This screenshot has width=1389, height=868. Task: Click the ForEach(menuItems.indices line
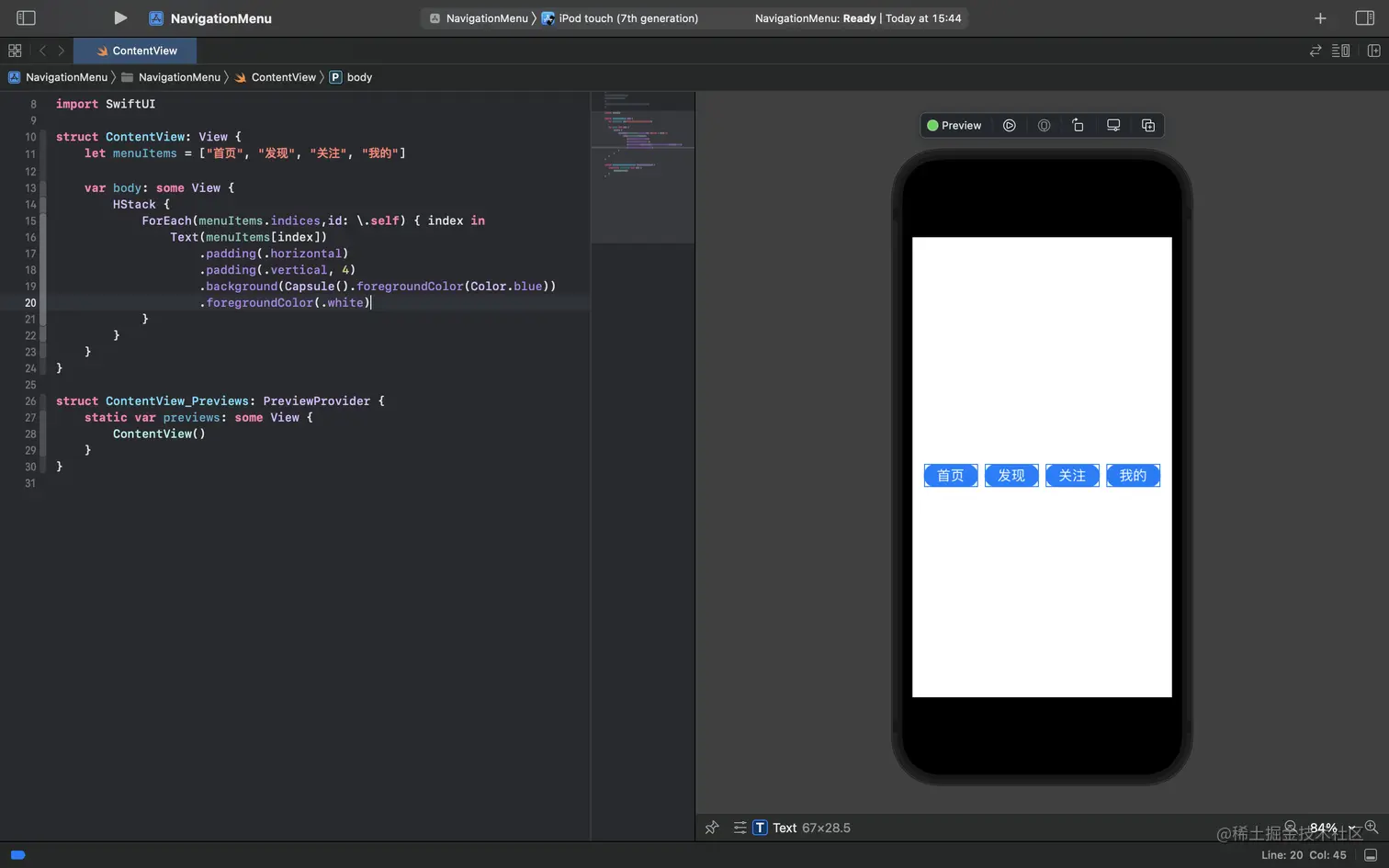coord(313,220)
